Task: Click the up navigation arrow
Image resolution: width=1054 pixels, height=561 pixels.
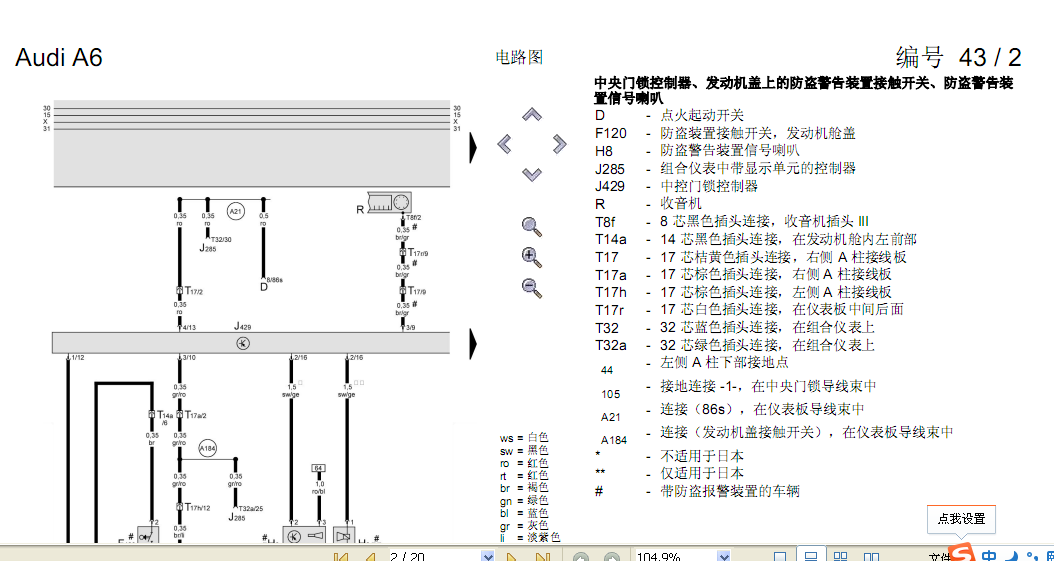Action: [532, 115]
